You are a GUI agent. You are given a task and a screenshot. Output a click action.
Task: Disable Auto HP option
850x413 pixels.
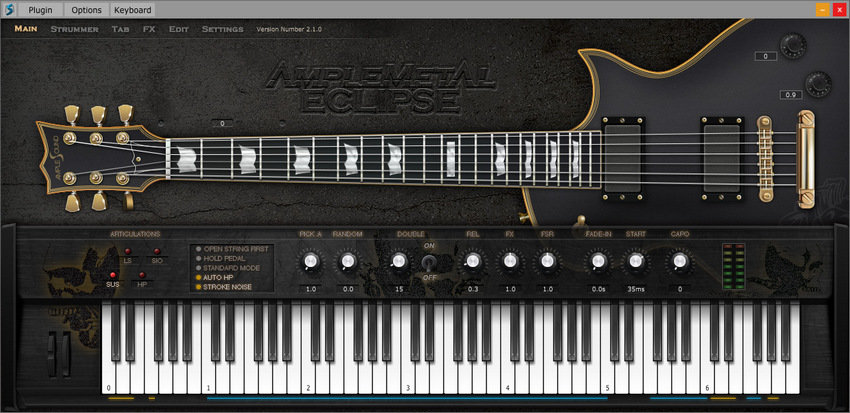(x=215, y=277)
